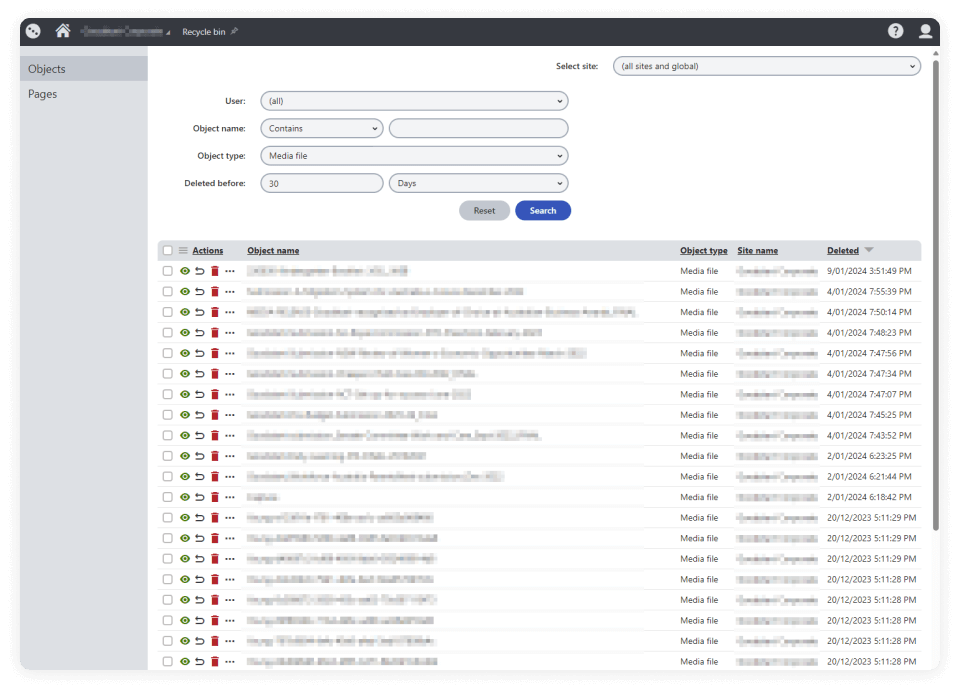Restore the first deleted media file
The image size is (960, 692).
coord(199,270)
